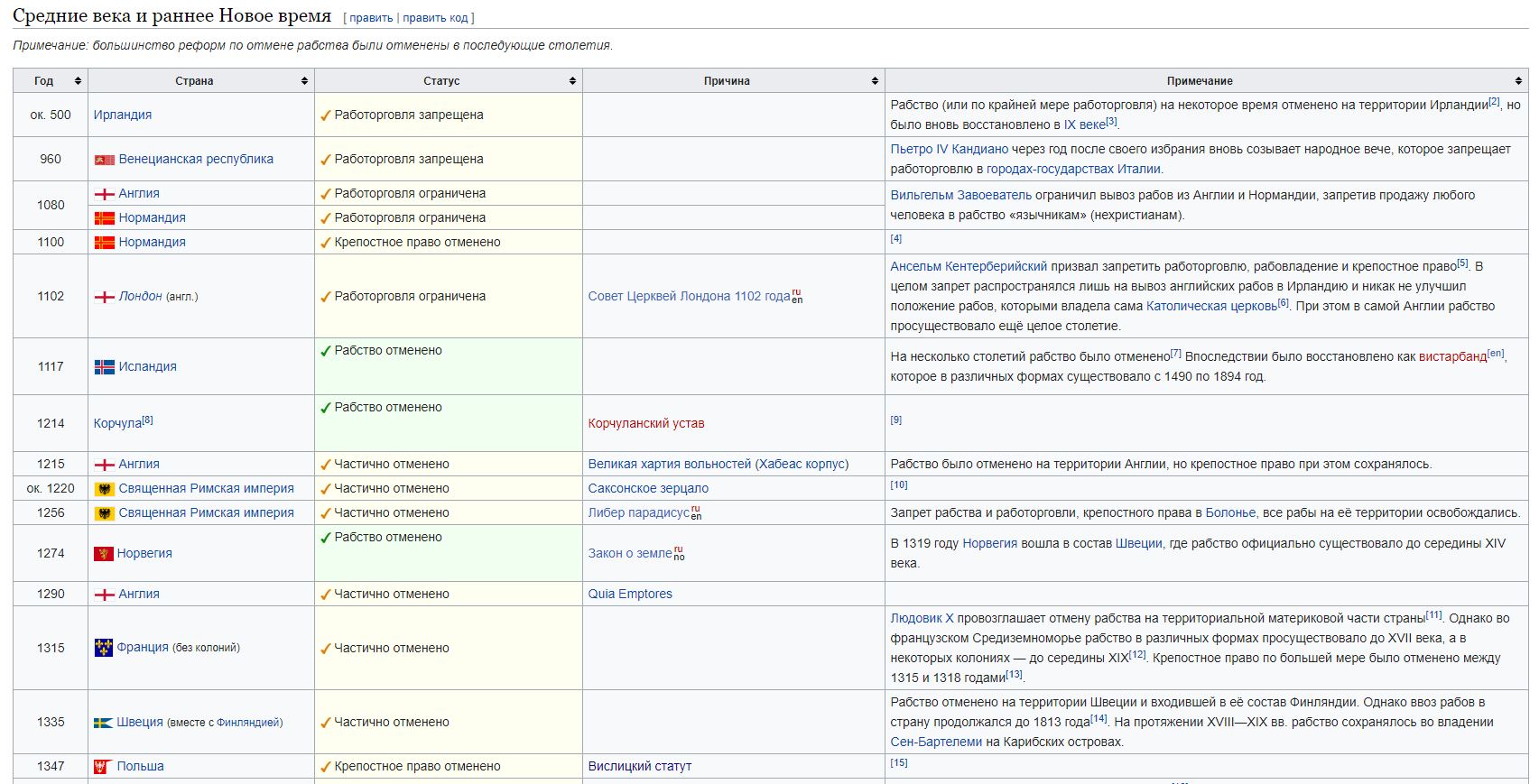Sort table by Примечание column arrows
Image resolution: width=1539 pixels, height=784 pixels.
point(1518,81)
